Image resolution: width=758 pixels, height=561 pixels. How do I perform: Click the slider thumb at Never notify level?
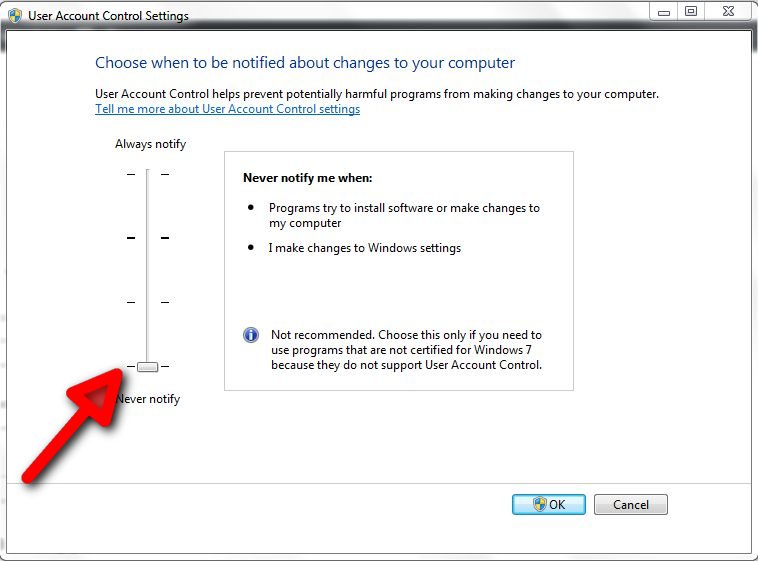click(x=147, y=367)
